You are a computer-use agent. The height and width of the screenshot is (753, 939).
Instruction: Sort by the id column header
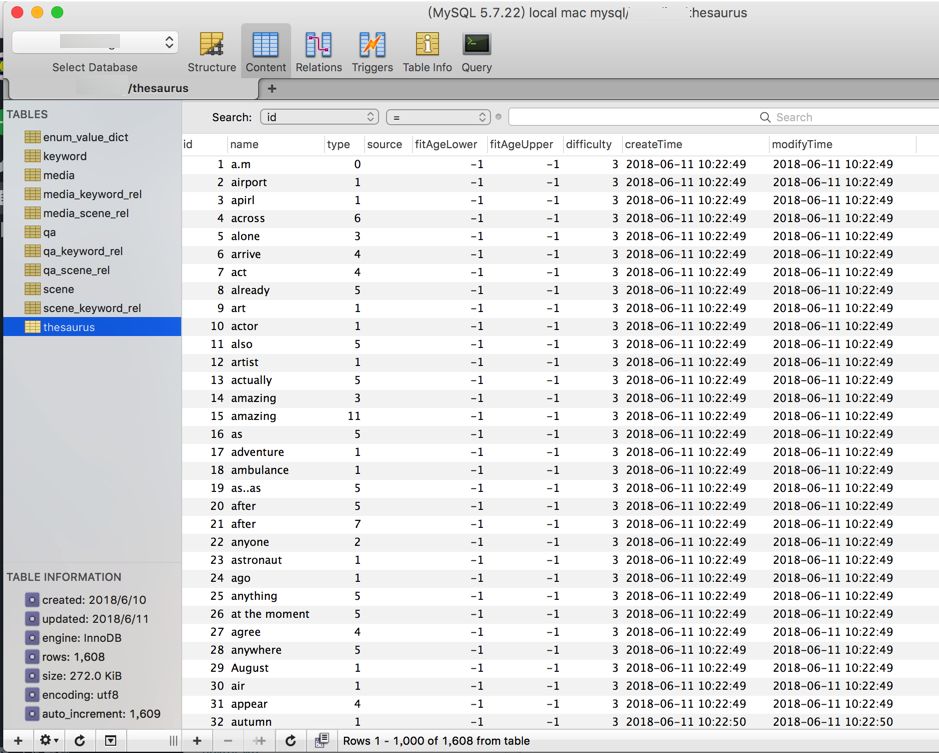click(204, 144)
